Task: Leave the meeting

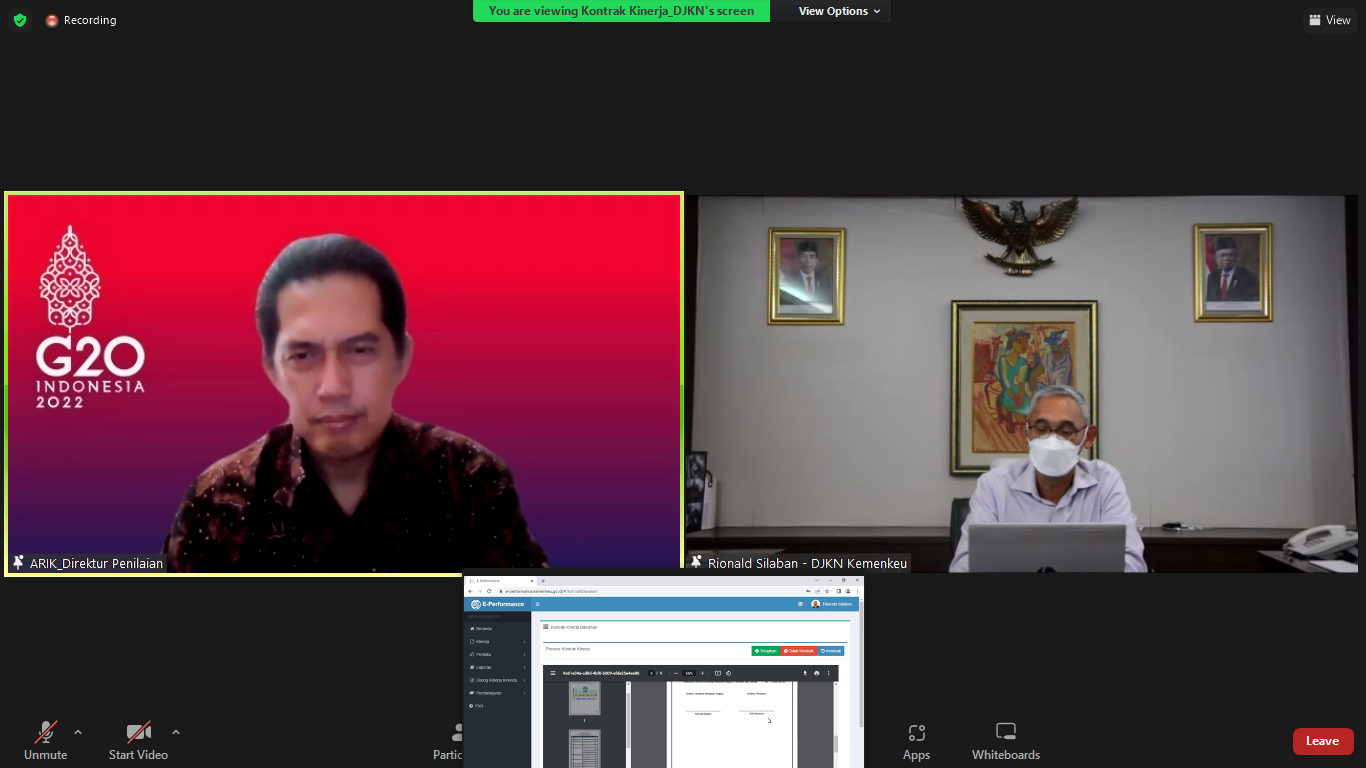Action: tap(1322, 741)
